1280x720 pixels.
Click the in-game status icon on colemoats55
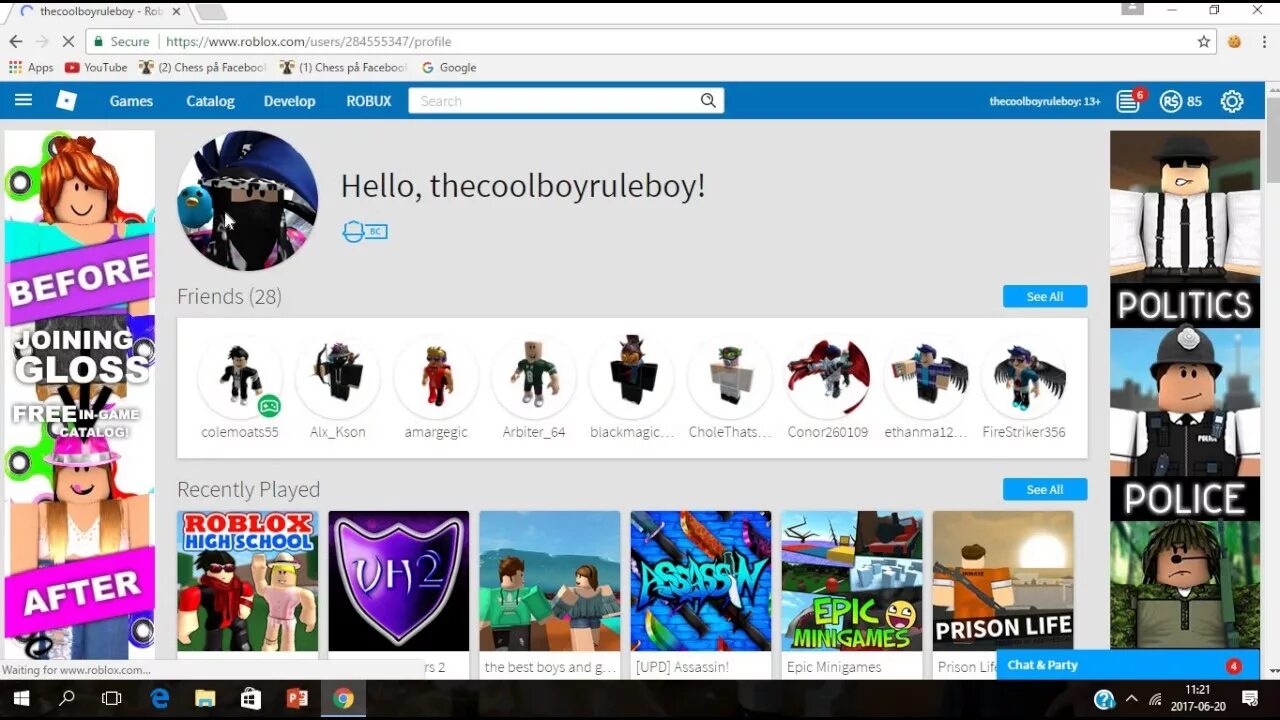[268, 406]
